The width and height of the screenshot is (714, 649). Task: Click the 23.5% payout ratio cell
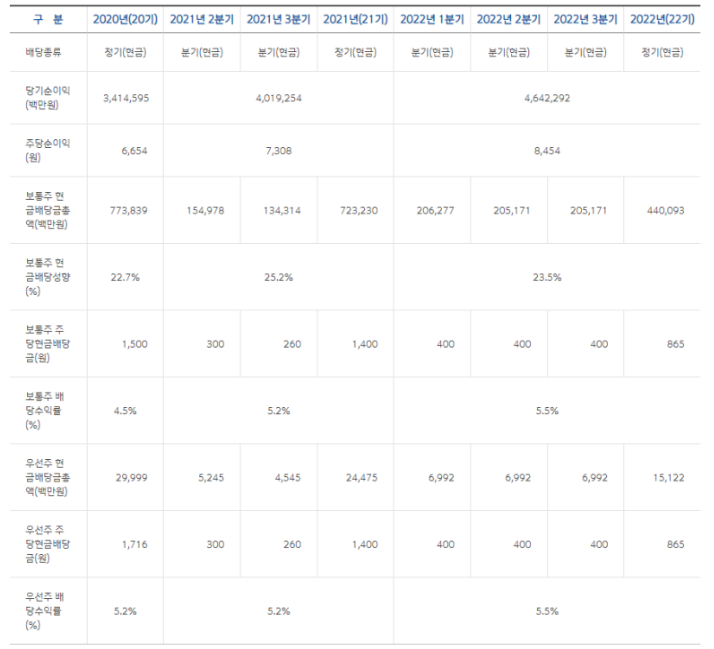547,277
